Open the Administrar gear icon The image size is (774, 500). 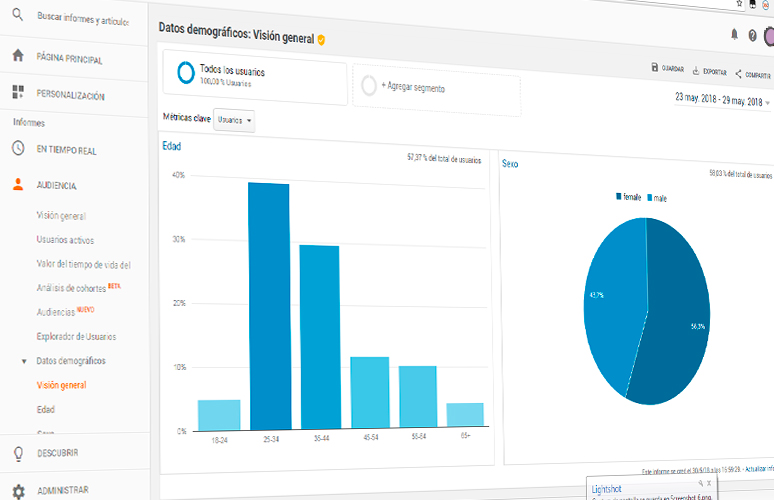coord(18,490)
